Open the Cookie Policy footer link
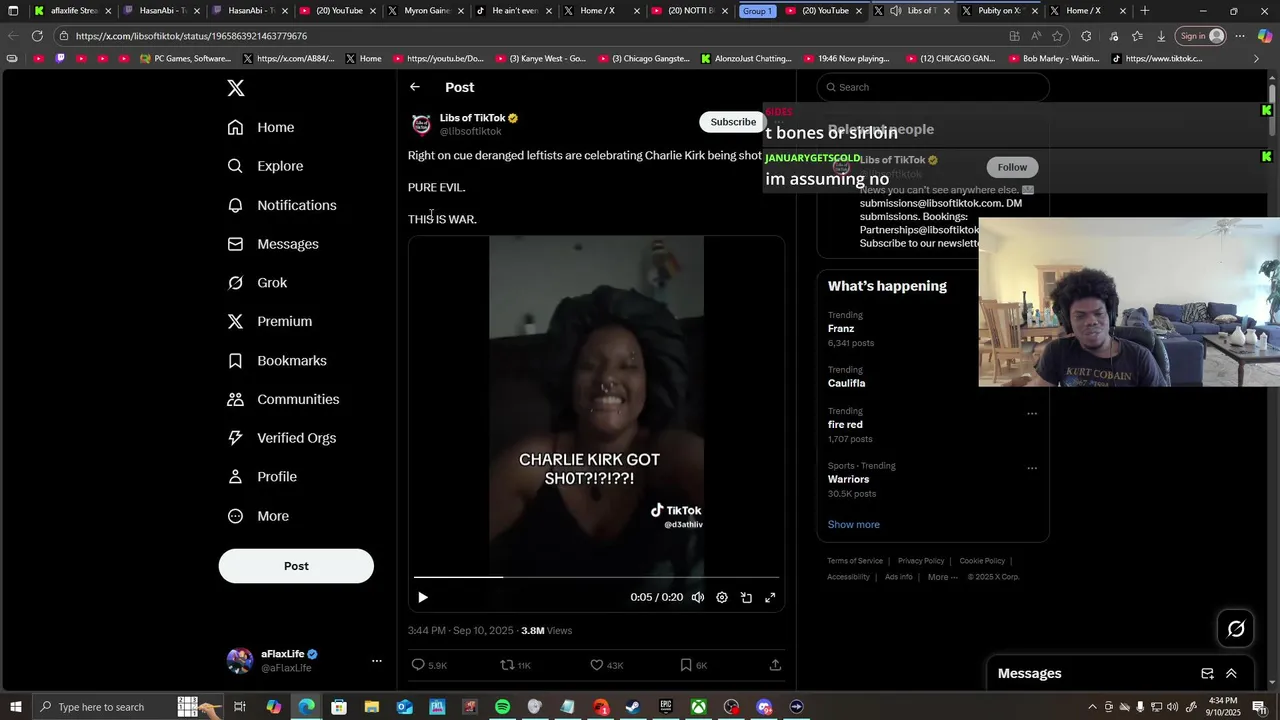This screenshot has width=1280, height=720. (x=982, y=561)
